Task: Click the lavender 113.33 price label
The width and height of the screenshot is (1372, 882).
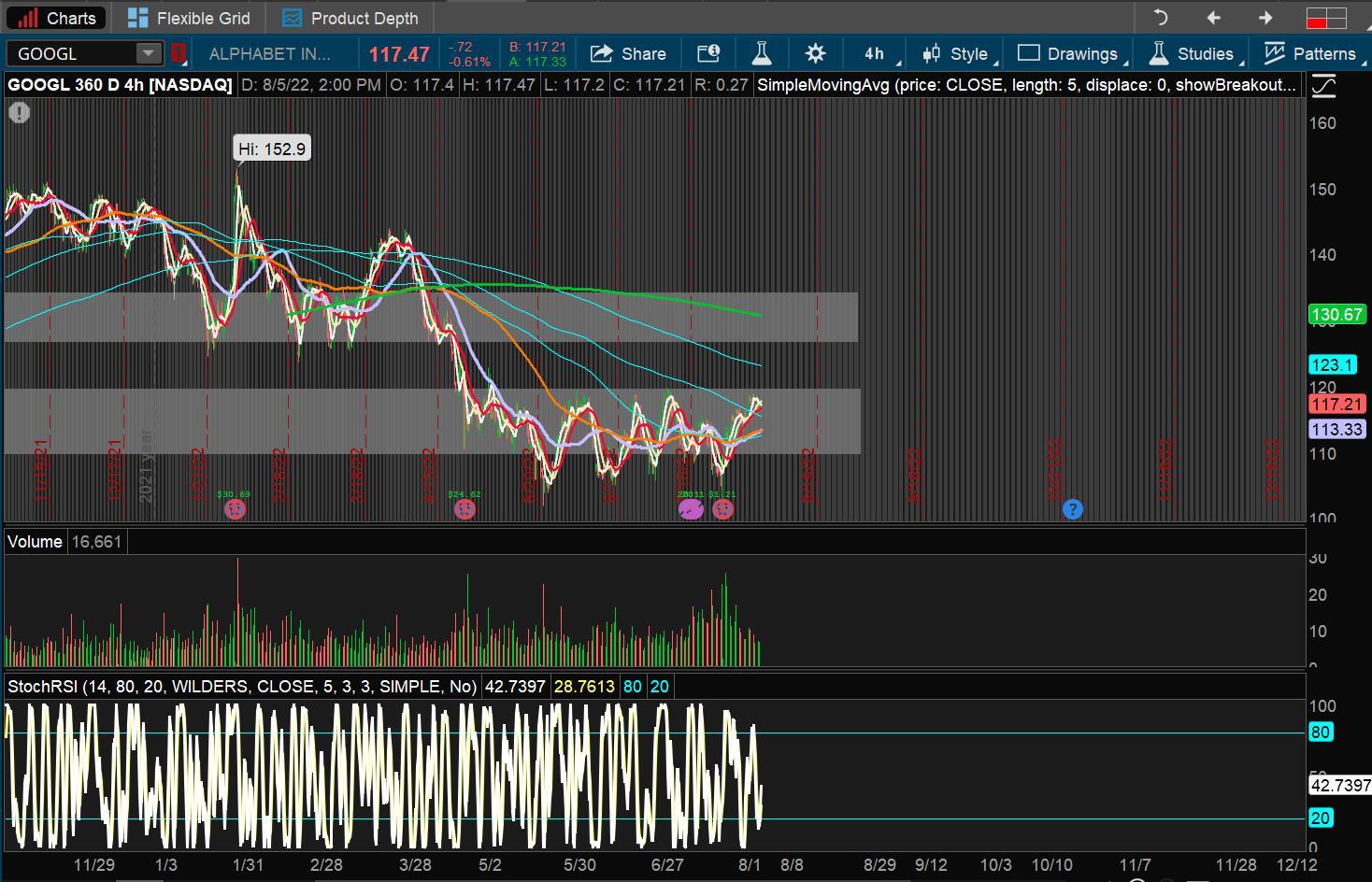Action: [1337, 430]
